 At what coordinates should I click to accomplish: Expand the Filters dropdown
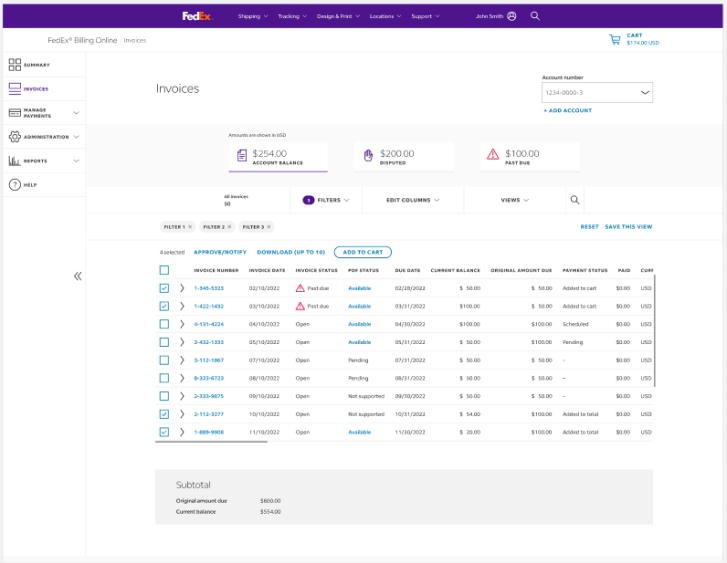click(326, 200)
